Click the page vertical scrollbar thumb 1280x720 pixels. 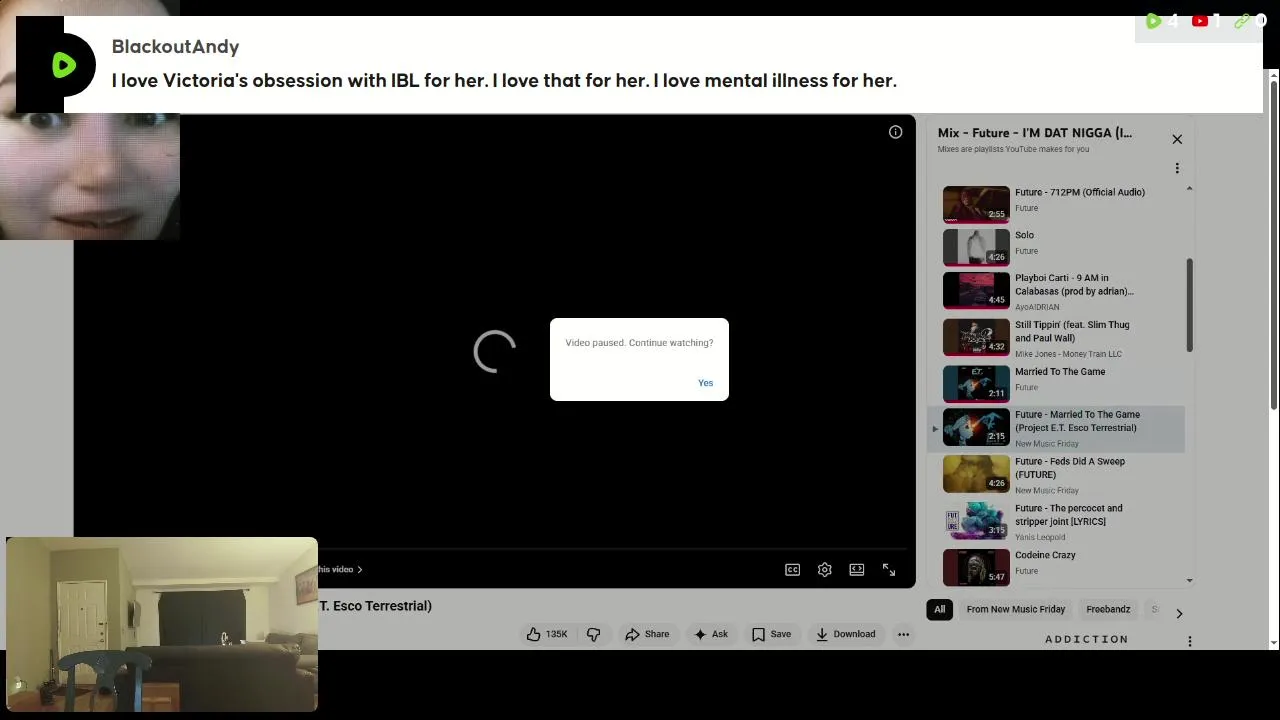(1273, 245)
